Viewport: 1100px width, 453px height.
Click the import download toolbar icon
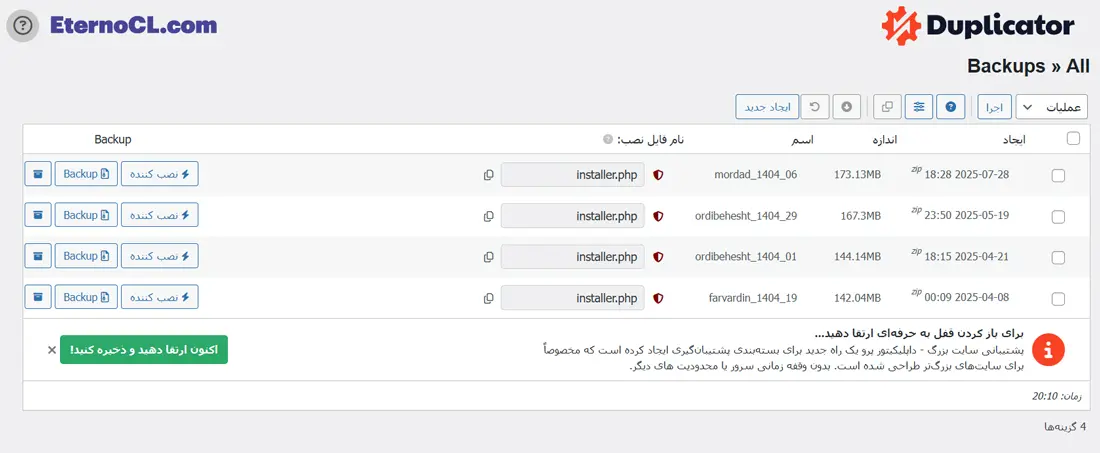click(847, 107)
